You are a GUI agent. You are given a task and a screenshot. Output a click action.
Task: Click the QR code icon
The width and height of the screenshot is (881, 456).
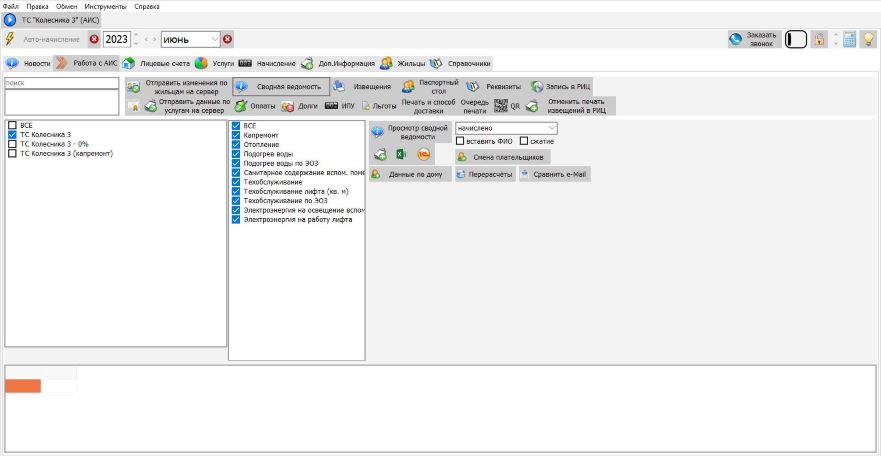pos(500,105)
